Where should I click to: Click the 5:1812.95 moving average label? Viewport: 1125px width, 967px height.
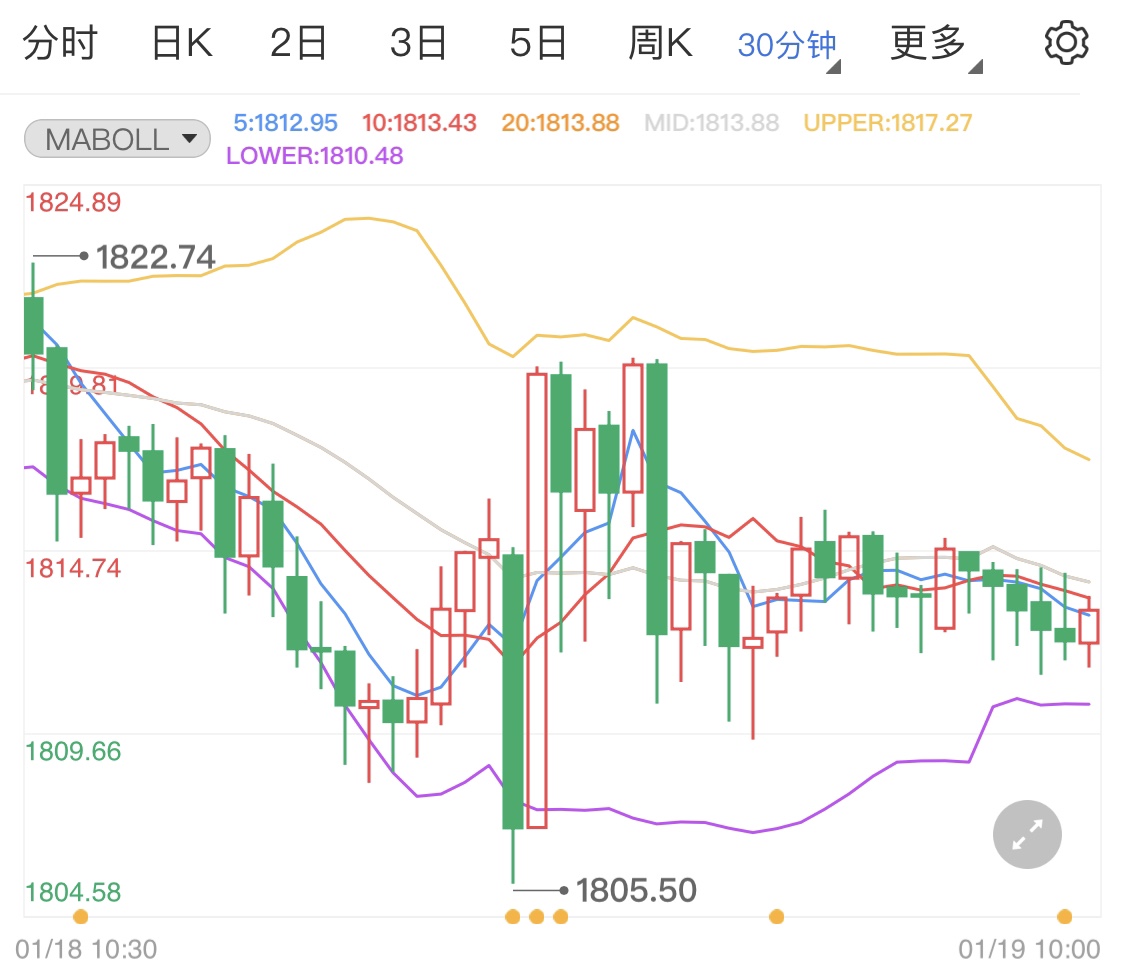(x=285, y=123)
